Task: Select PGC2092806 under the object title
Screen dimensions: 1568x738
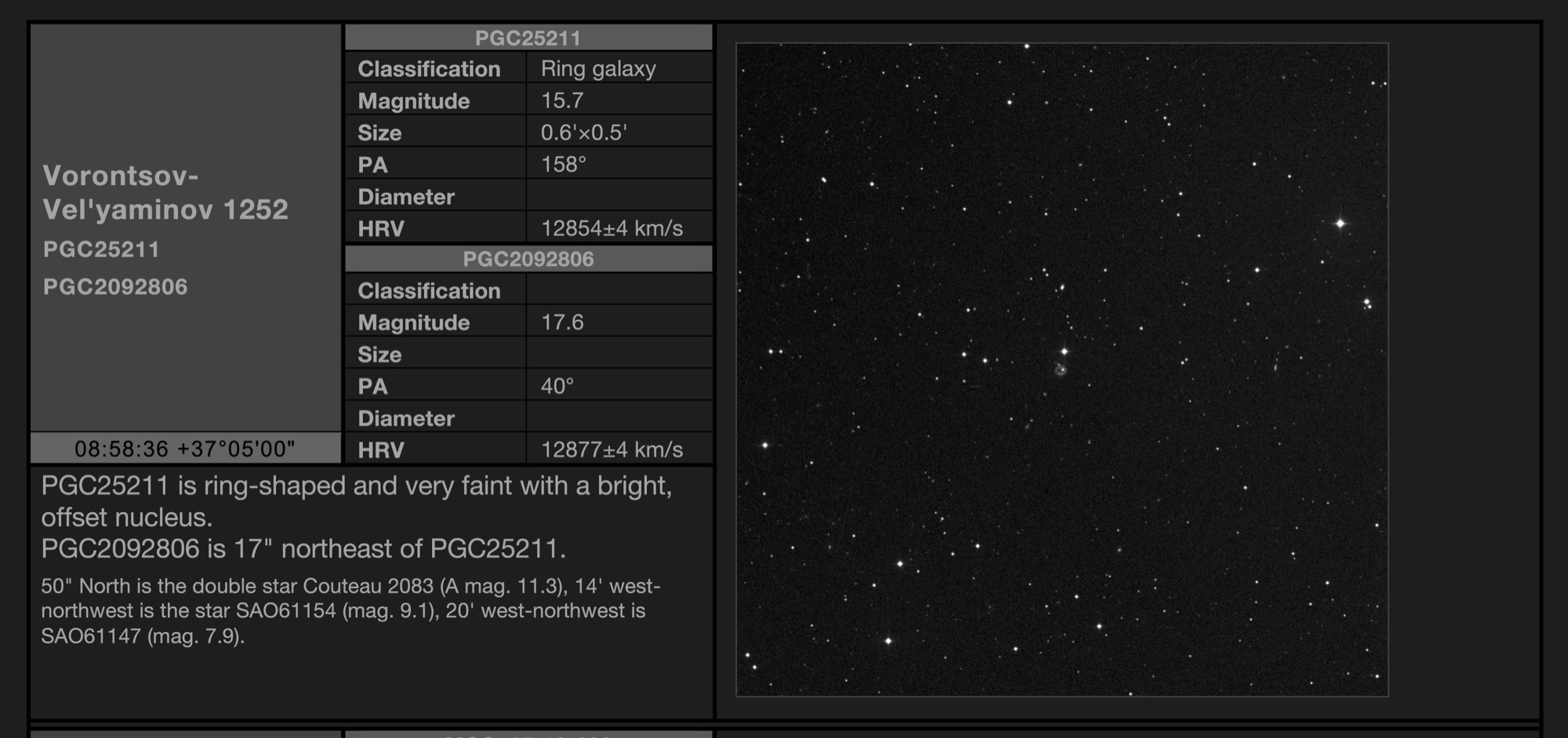Action: point(115,287)
